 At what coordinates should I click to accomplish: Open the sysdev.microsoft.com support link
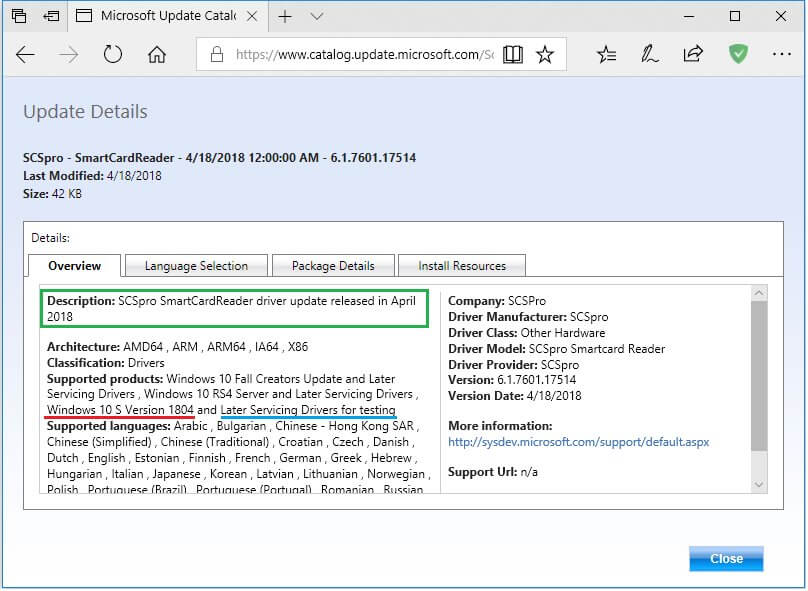point(578,441)
